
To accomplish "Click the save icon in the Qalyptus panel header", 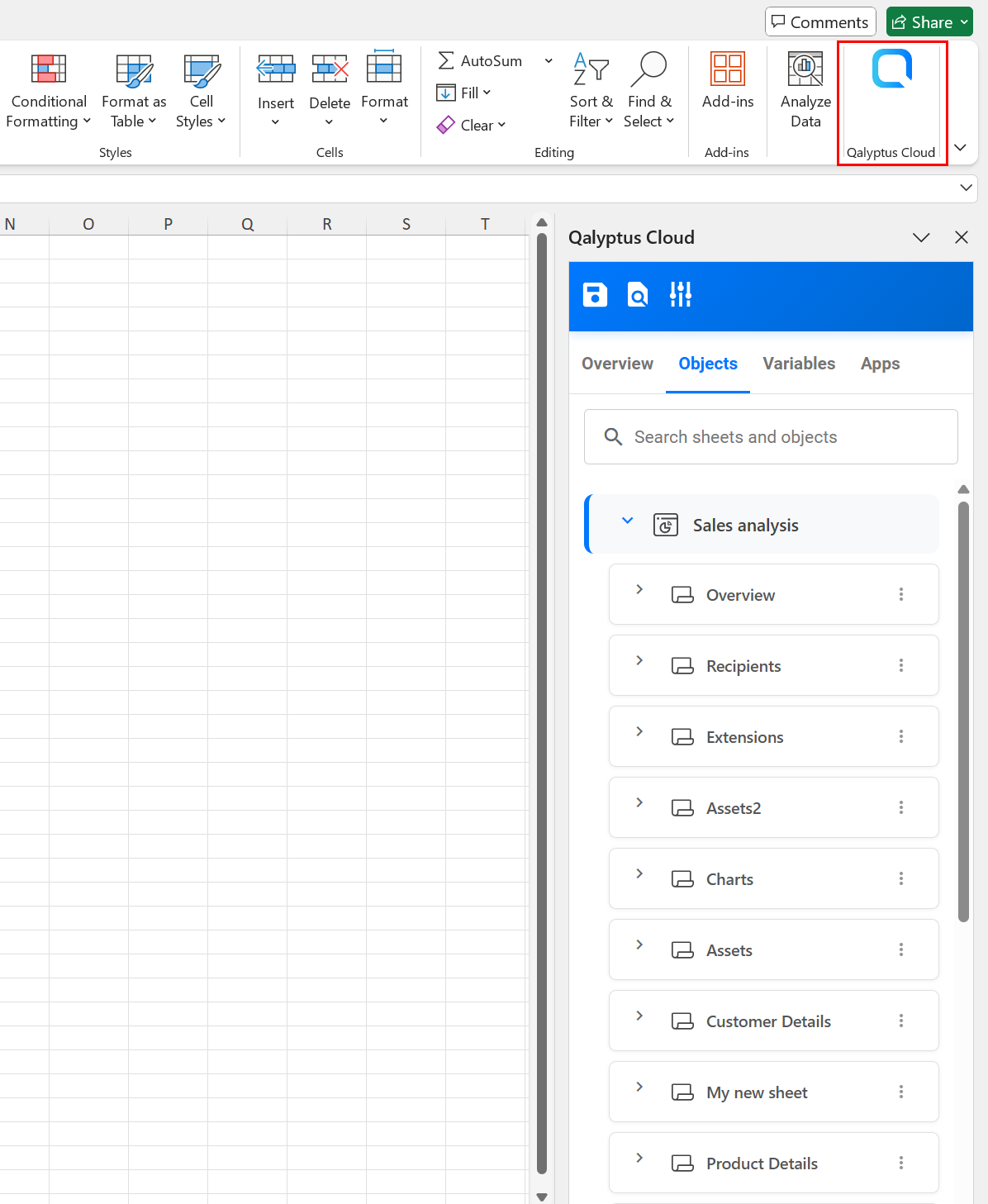I will pyautogui.click(x=594, y=294).
